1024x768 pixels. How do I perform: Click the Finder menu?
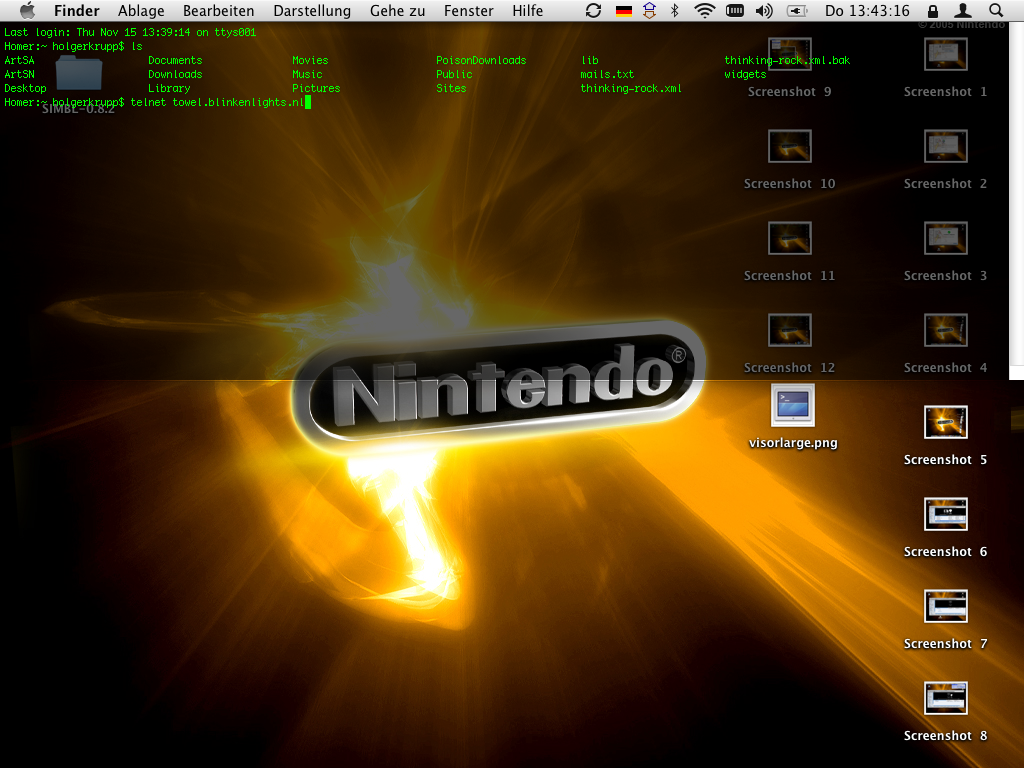point(76,10)
